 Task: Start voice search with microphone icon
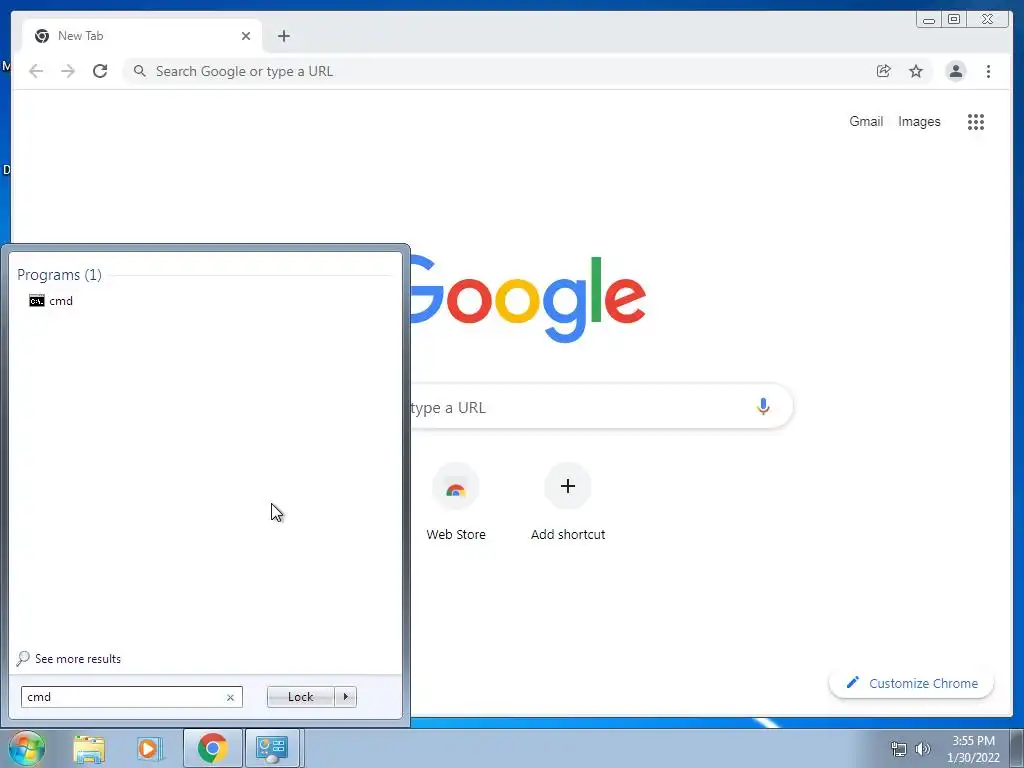pos(763,407)
